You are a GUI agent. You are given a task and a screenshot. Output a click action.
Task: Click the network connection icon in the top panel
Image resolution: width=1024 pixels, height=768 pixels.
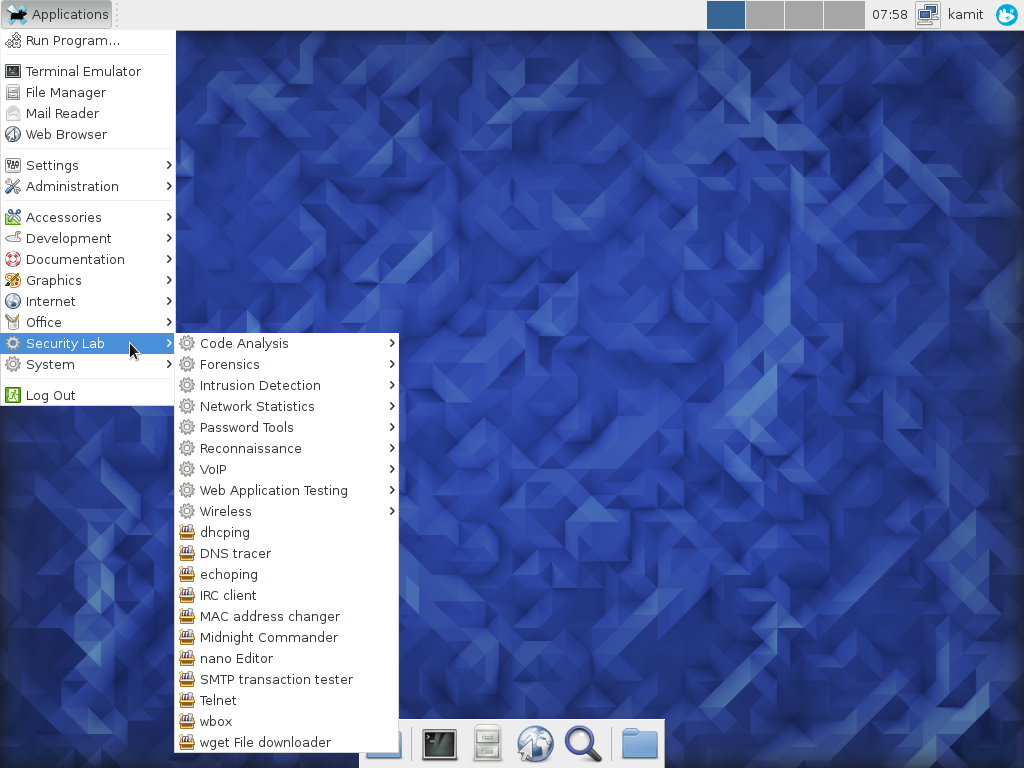(x=927, y=14)
